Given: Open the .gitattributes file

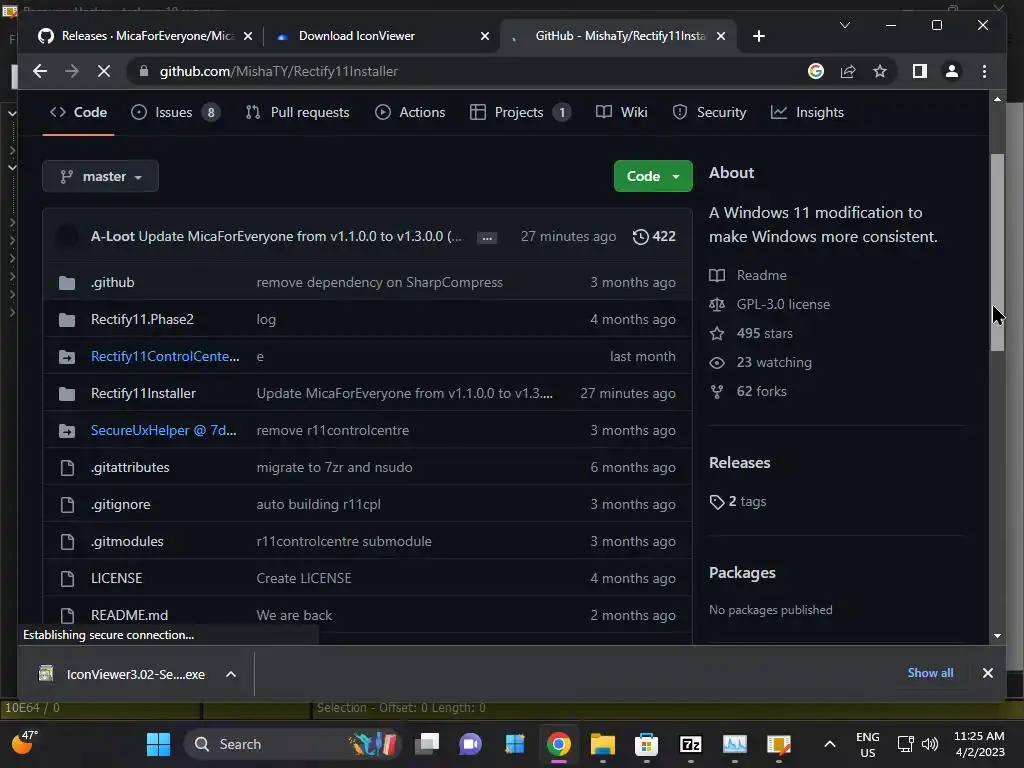Looking at the screenshot, I should pos(130,468).
